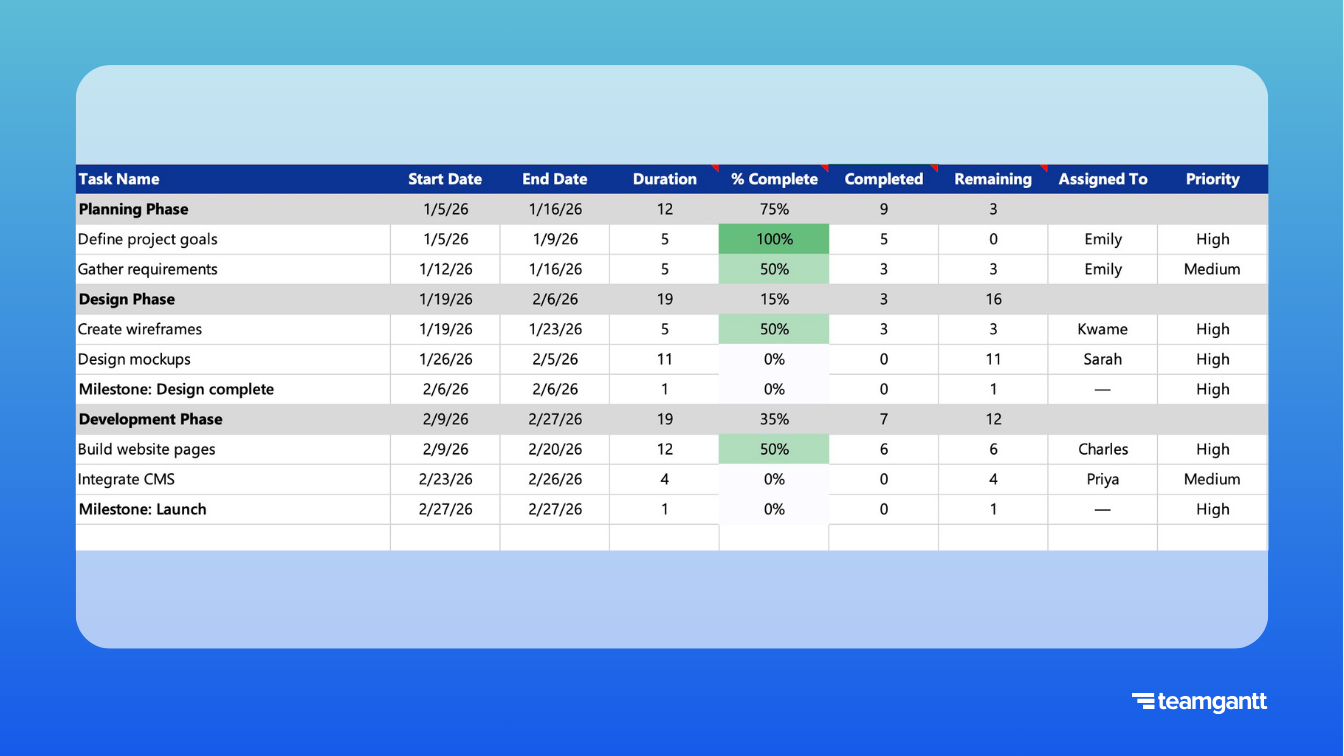Viewport: 1344px width, 756px height.
Task: Select the End Date column header
Action: (554, 179)
